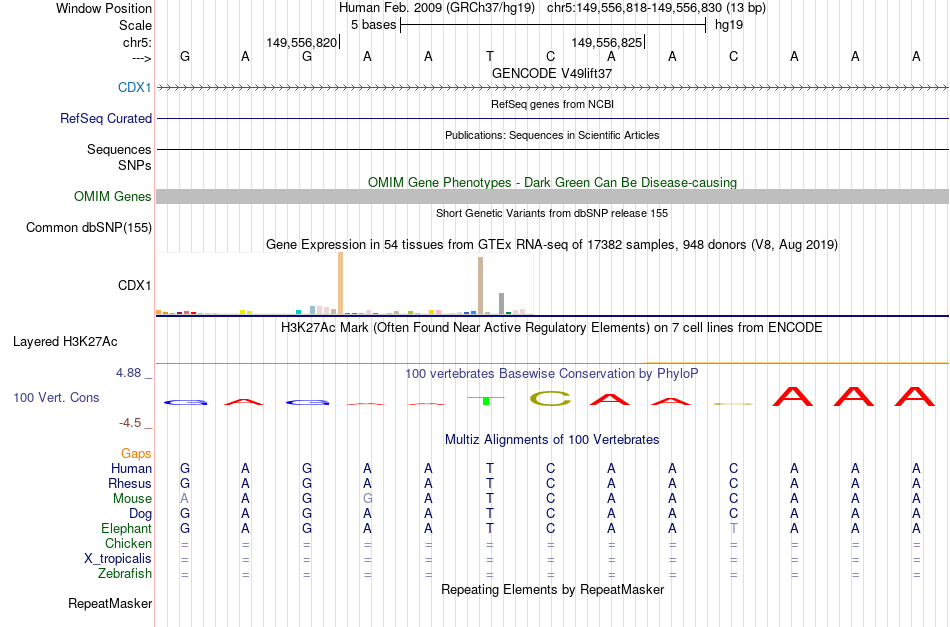
Task: Select the OMIM Genes track label
Action: (113, 196)
